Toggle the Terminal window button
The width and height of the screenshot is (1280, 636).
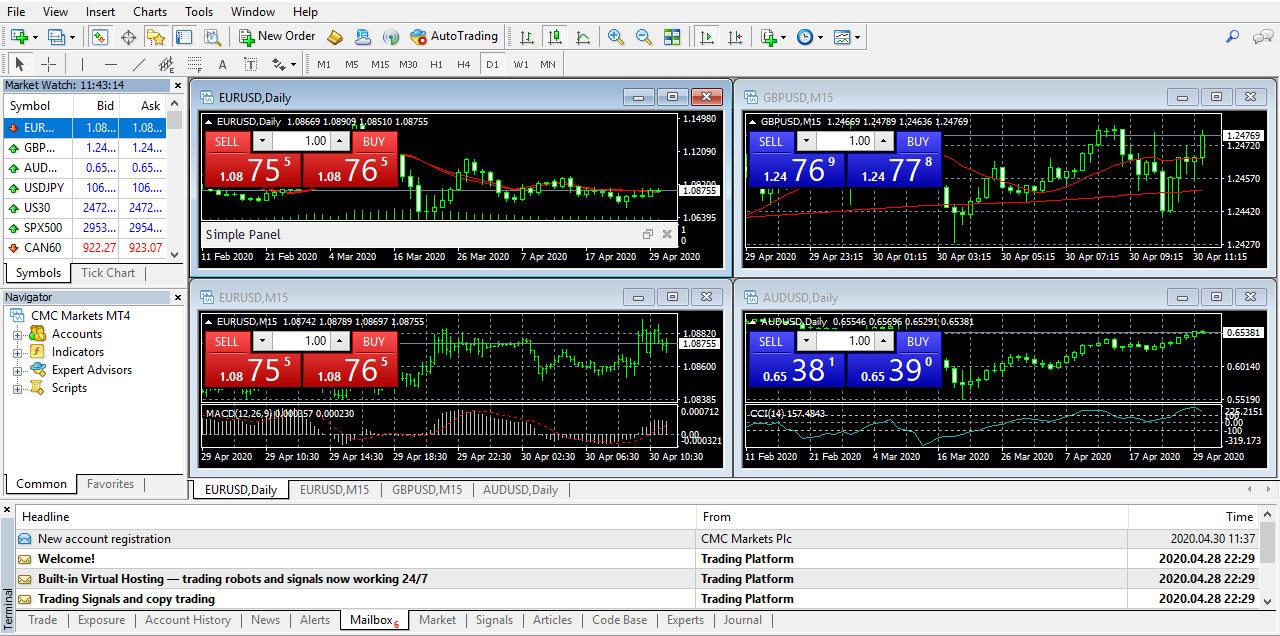click(184, 37)
